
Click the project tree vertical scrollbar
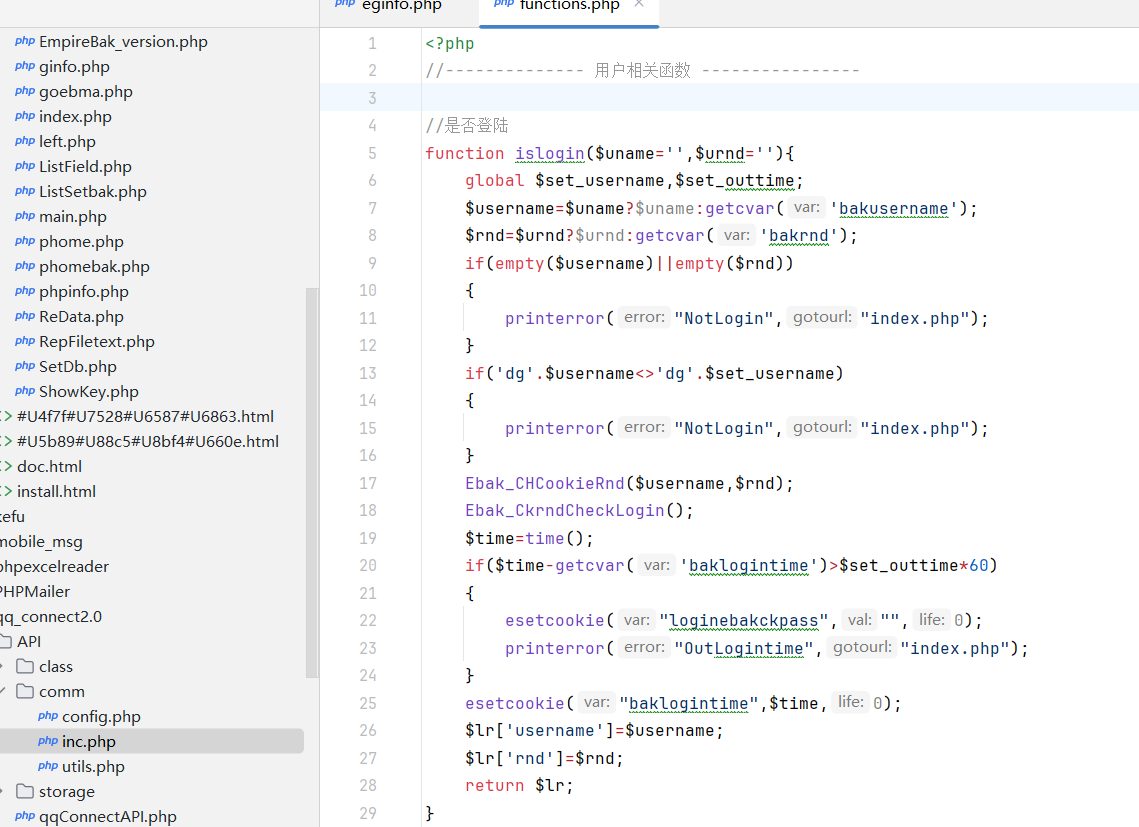point(312,480)
